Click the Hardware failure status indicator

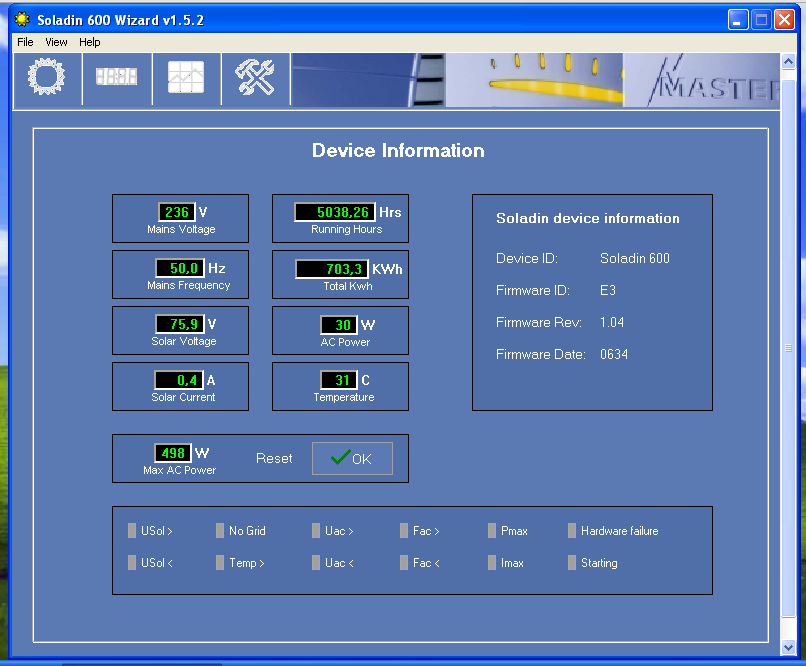pos(572,531)
